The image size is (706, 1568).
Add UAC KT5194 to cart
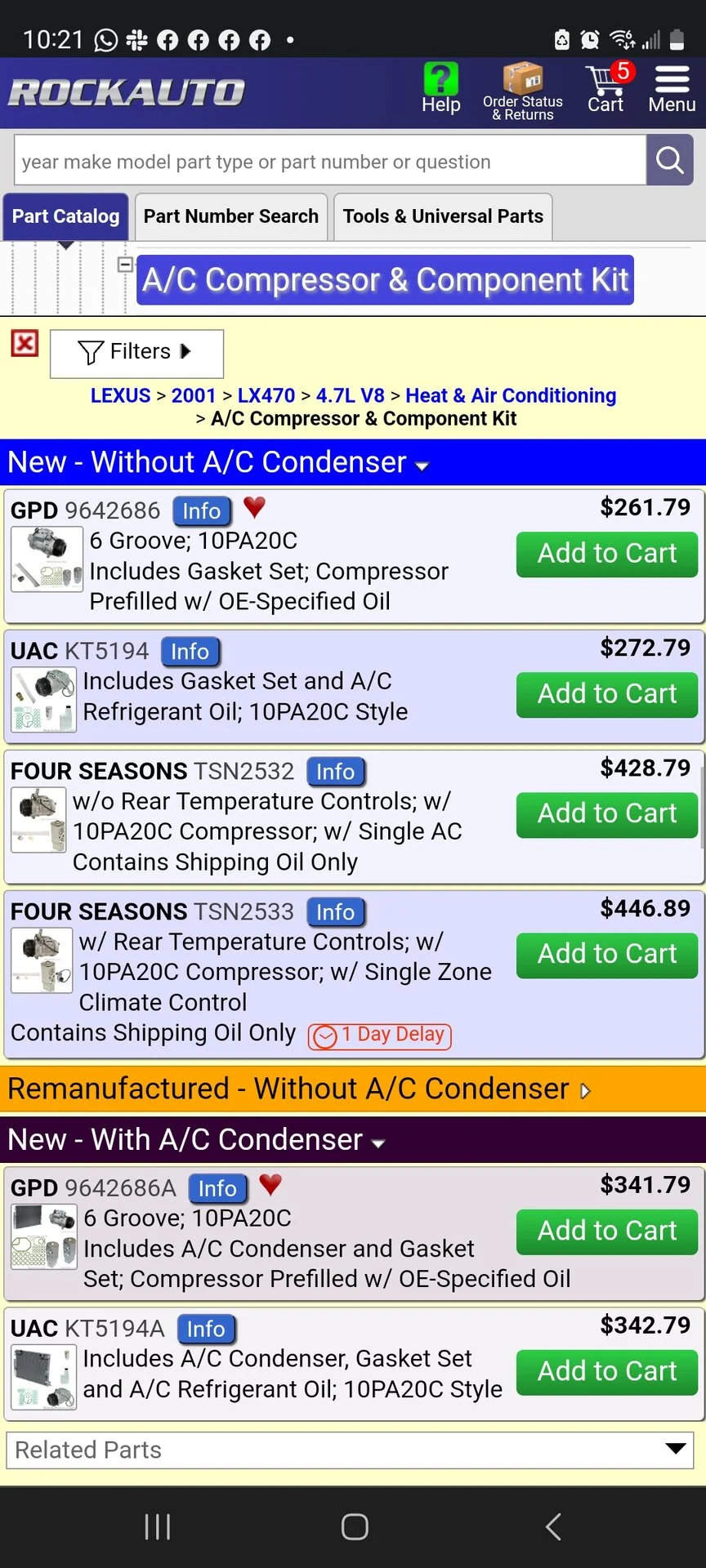[606, 694]
